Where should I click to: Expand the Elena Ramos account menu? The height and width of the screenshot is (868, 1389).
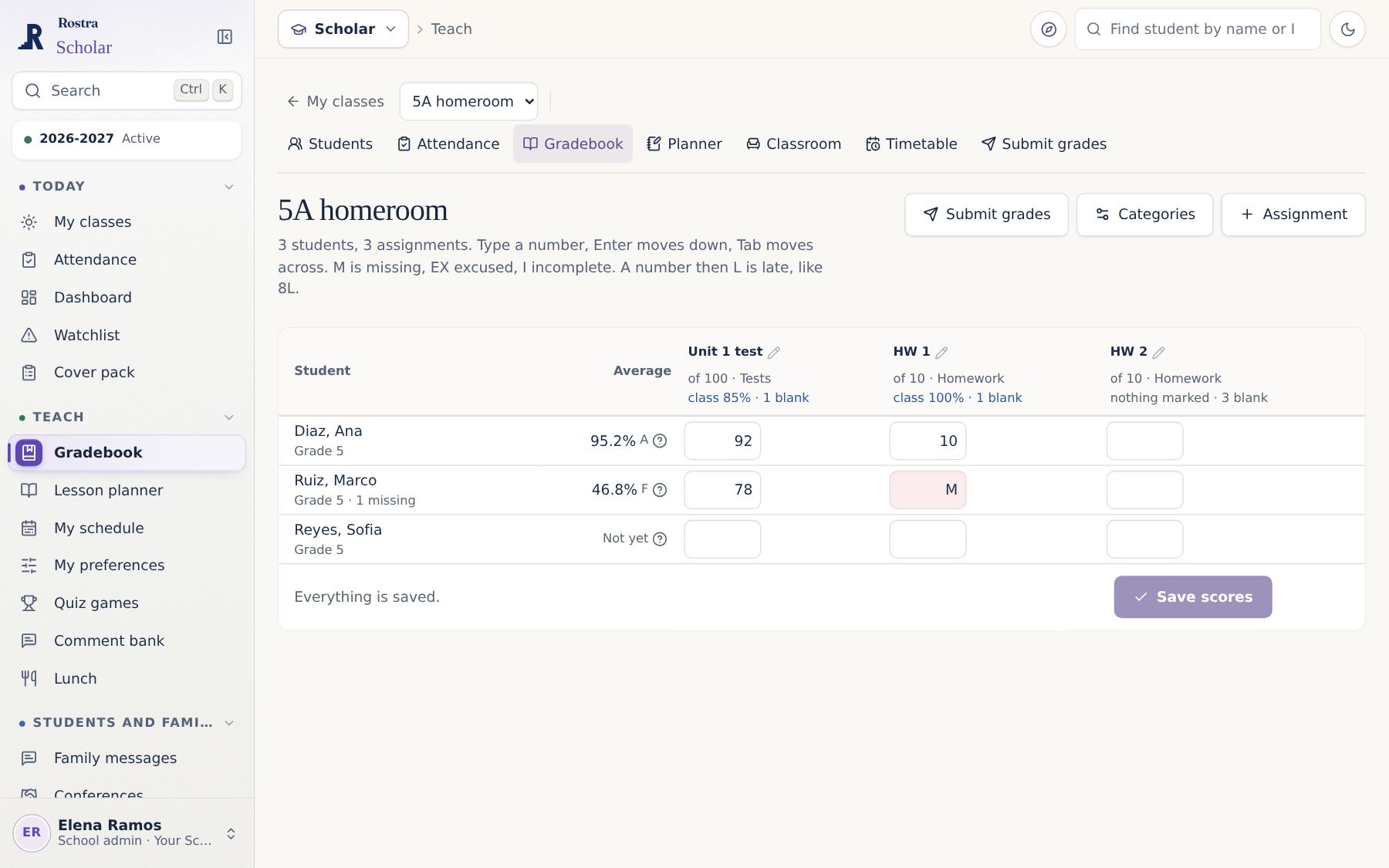[x=127, y=833]
